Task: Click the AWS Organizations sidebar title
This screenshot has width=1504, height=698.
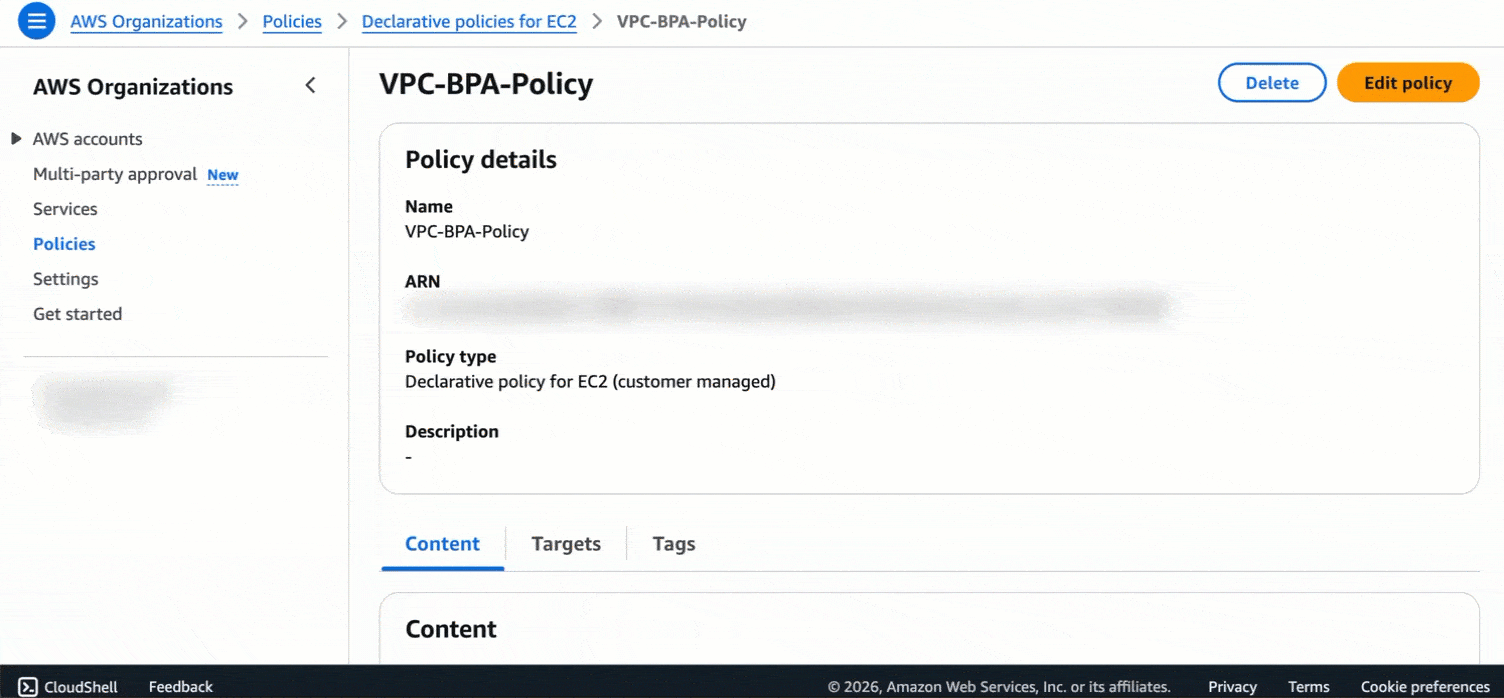Action: (x=133, y=87)
